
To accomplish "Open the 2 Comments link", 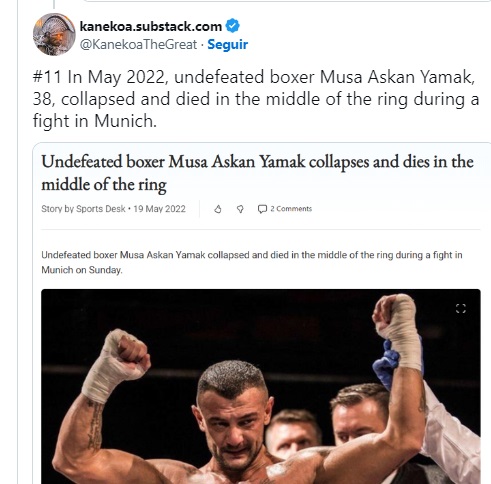I will pos(291,209).
